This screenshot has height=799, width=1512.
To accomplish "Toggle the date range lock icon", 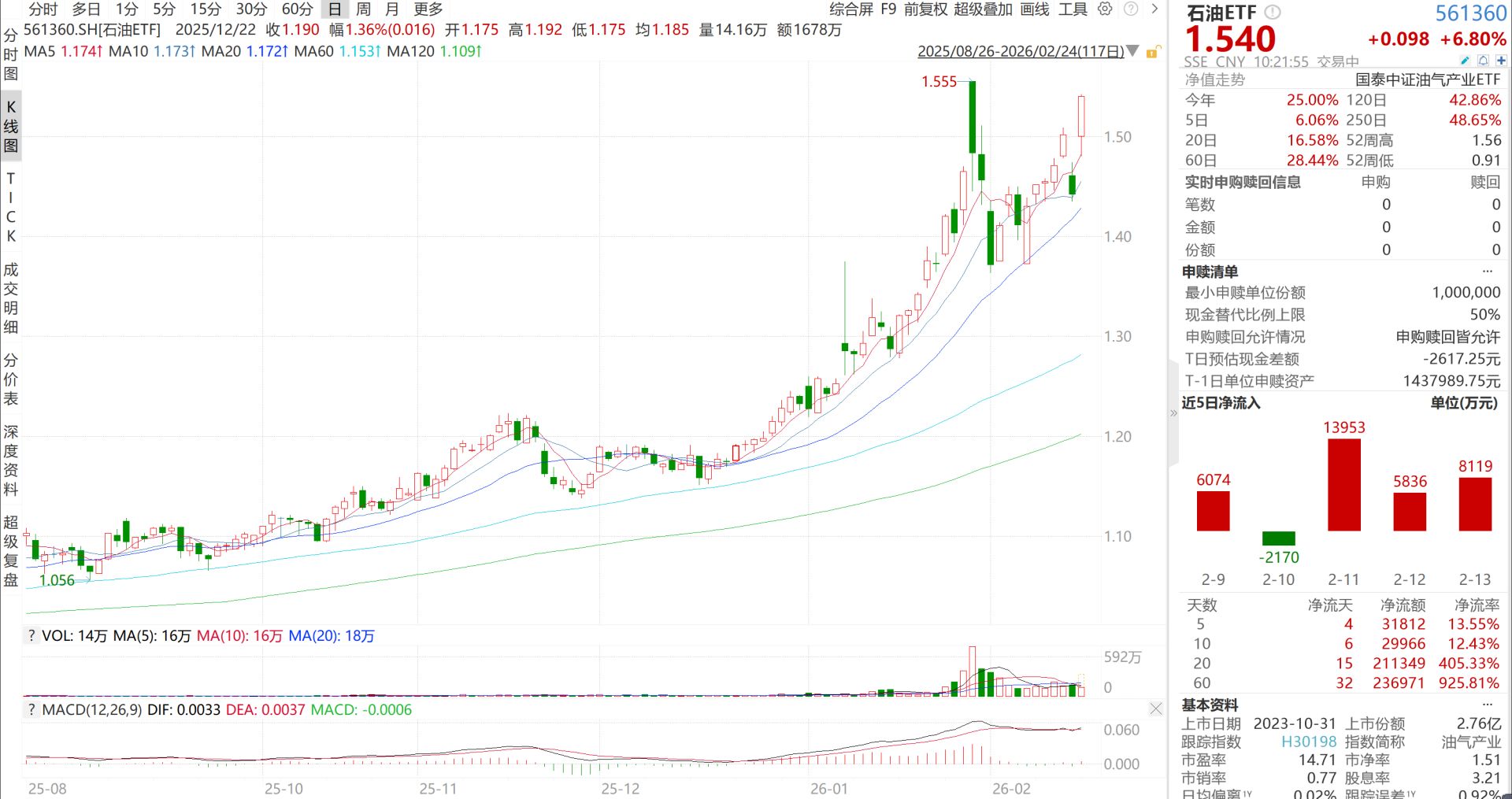I will [1152, 52].
